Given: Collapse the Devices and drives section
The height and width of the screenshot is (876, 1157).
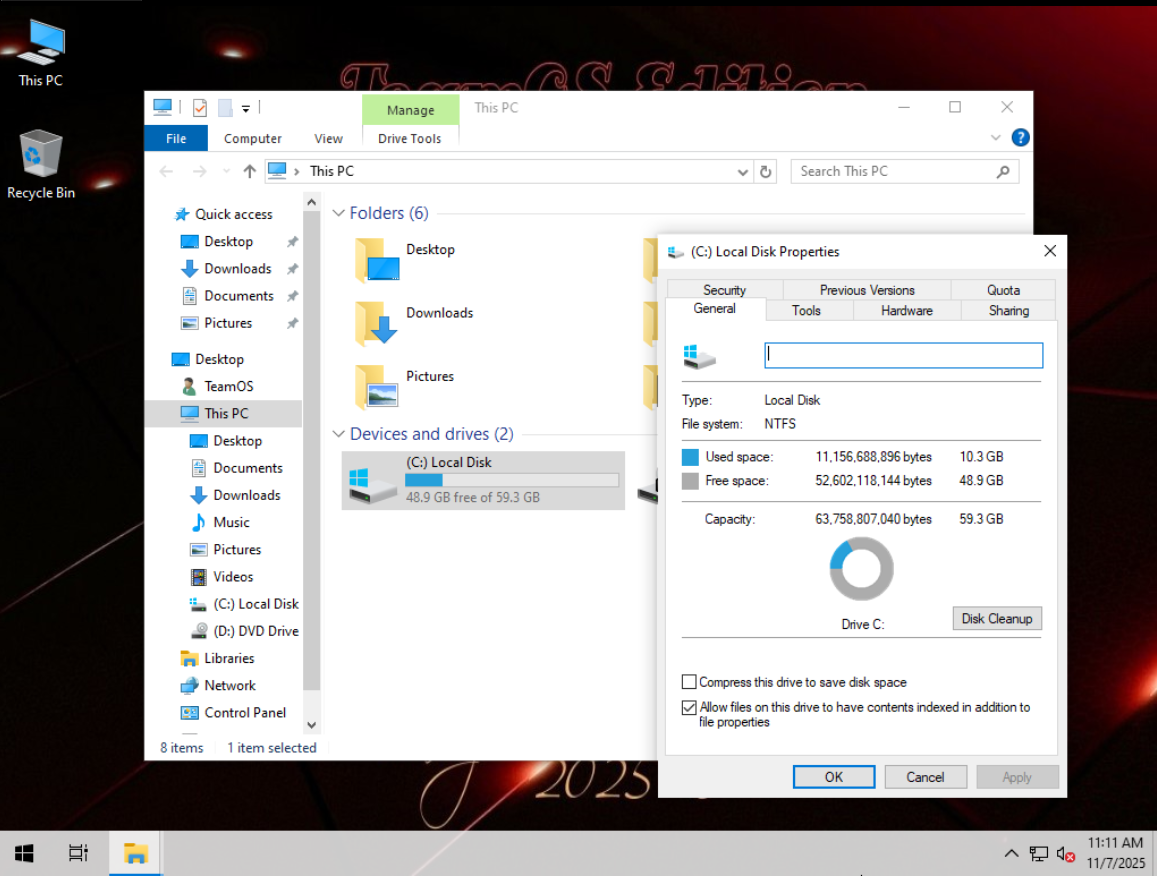Looking at the screenshot, I should coord(338,434).
